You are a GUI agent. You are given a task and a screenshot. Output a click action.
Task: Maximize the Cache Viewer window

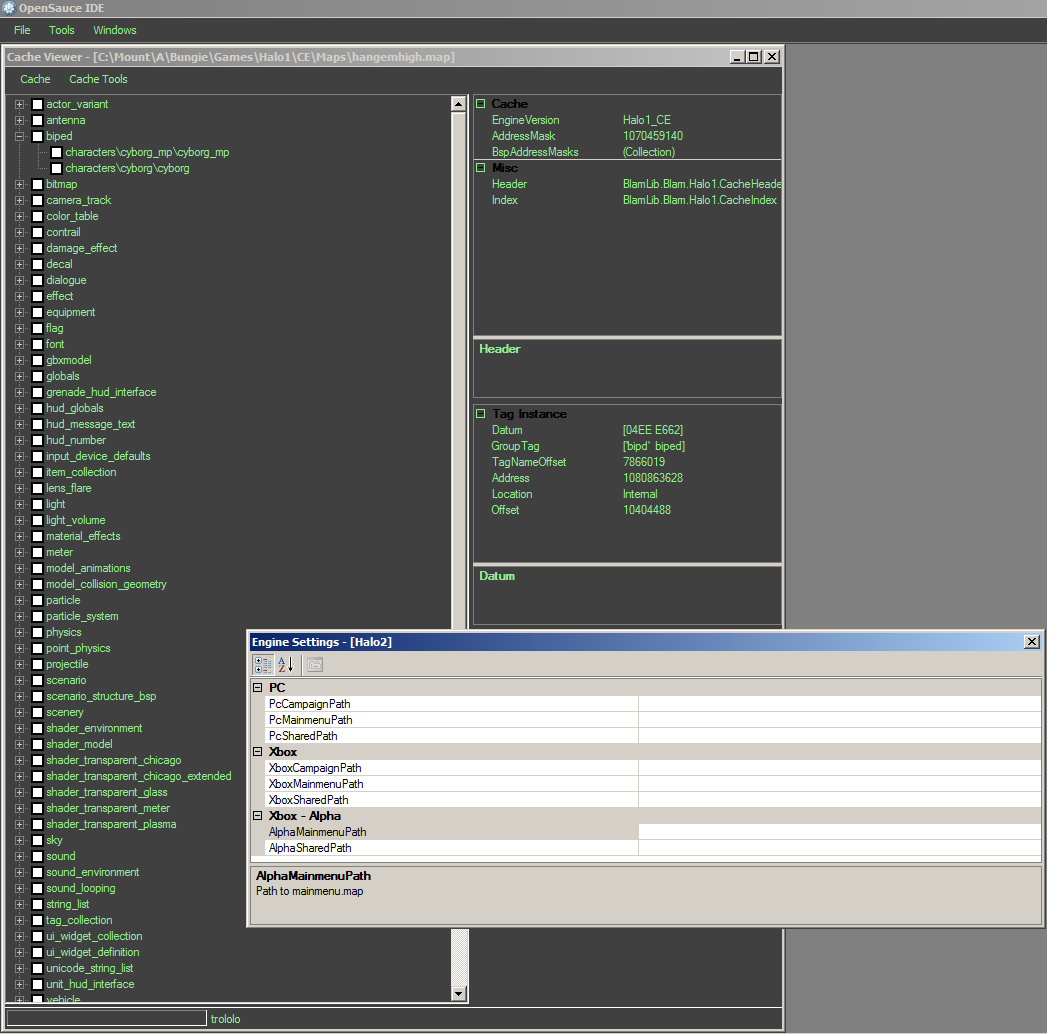(754, 57)
